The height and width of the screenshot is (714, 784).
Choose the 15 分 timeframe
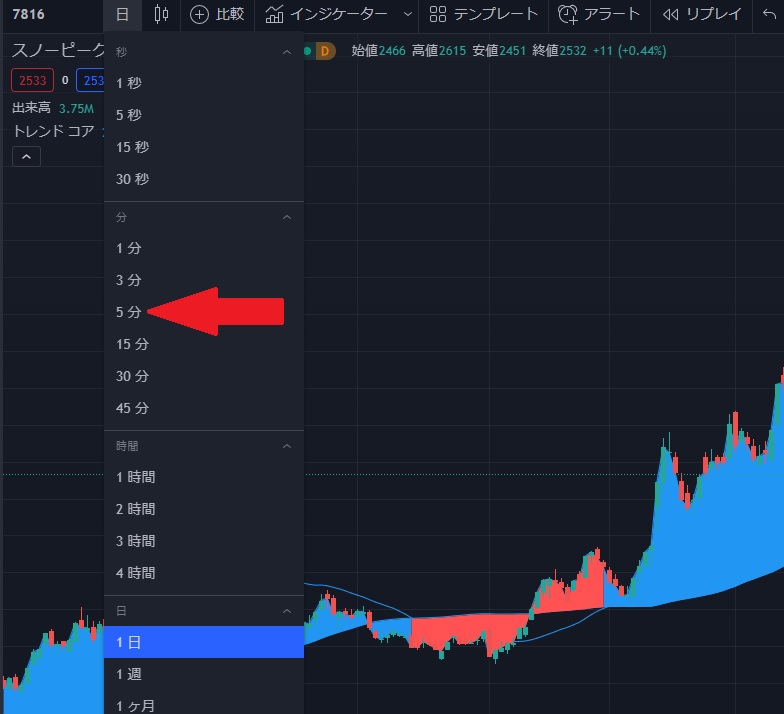tap(204, 344)
